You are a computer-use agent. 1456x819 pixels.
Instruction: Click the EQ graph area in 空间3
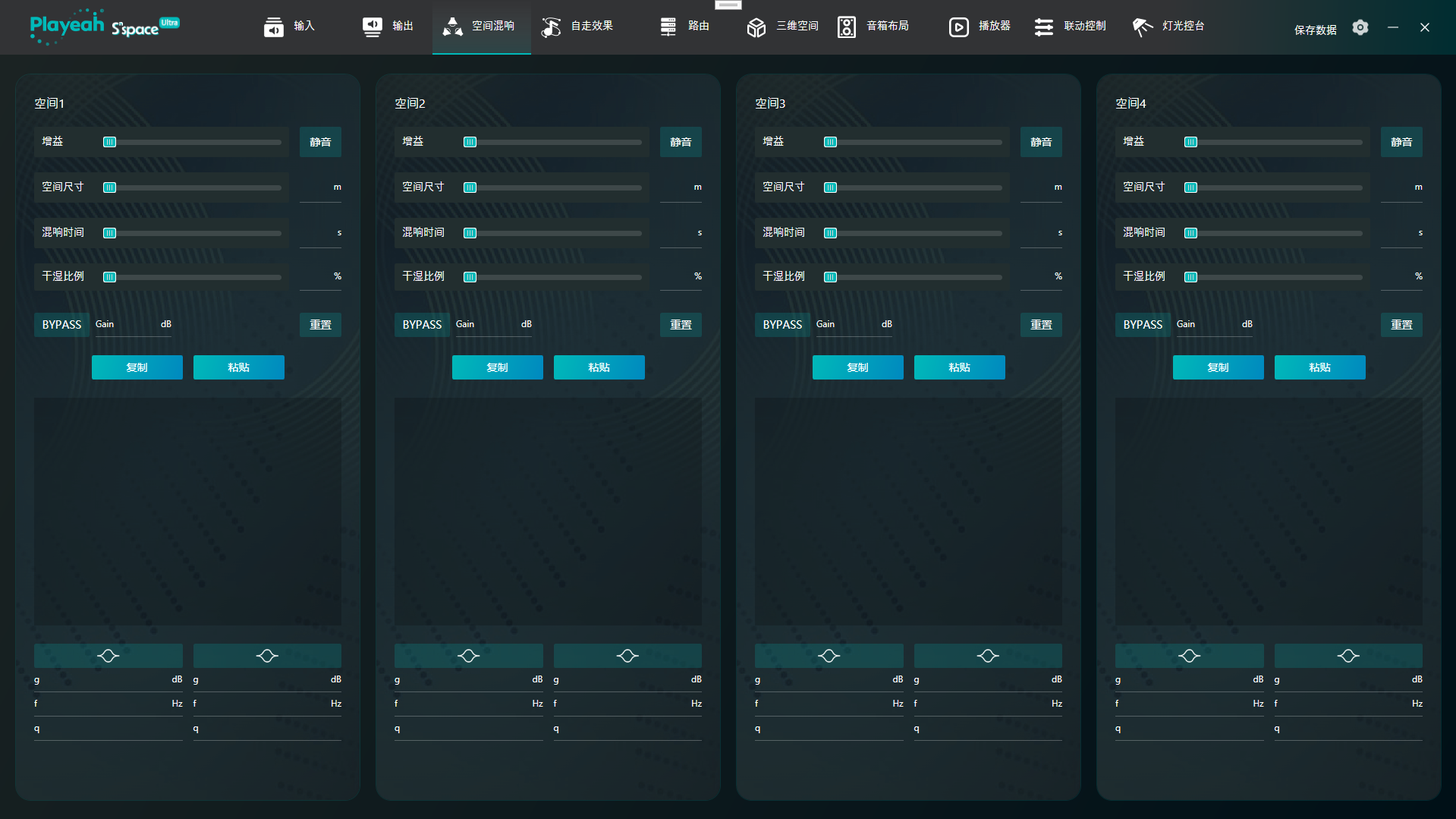(908, 512)
